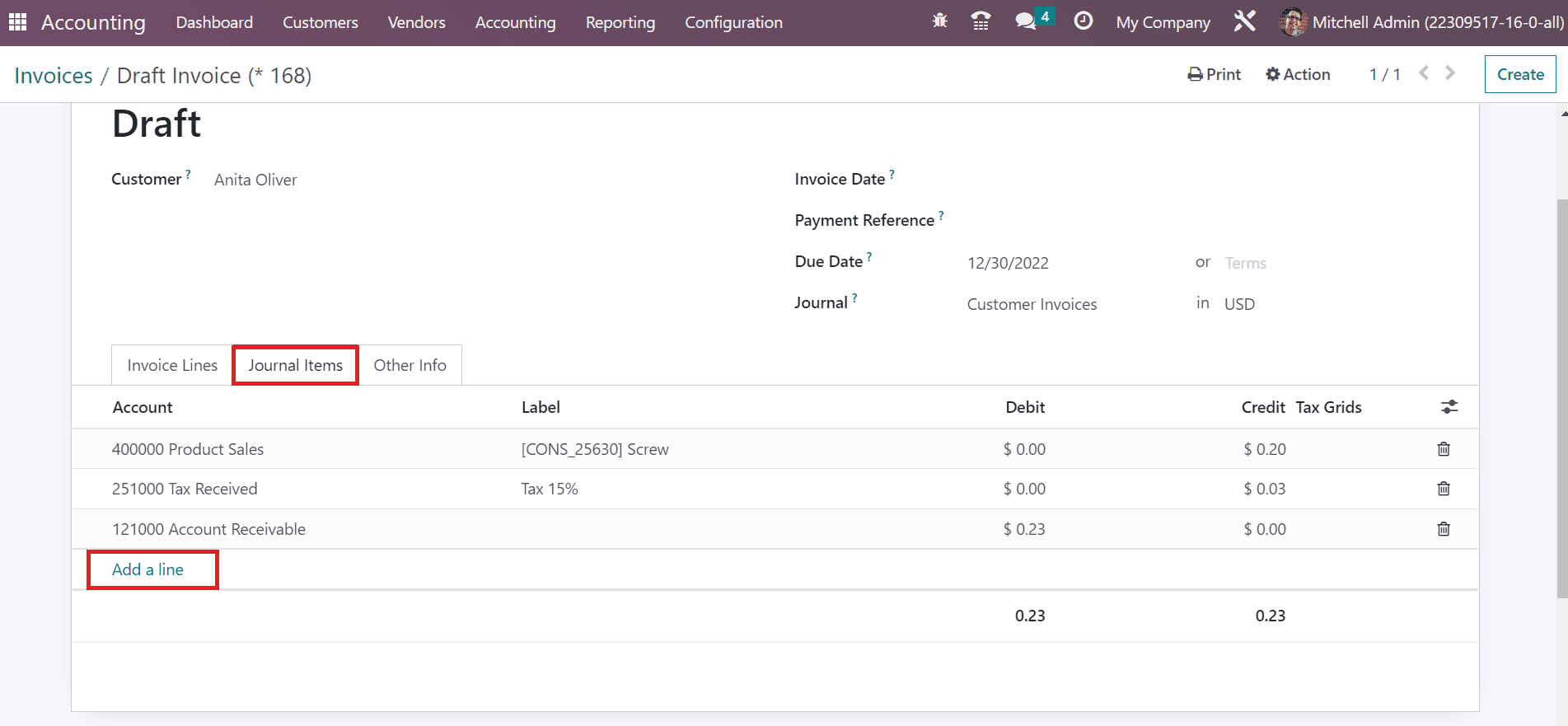
Task: Open column options adjust icon
Action: [x=1449, y=407]
